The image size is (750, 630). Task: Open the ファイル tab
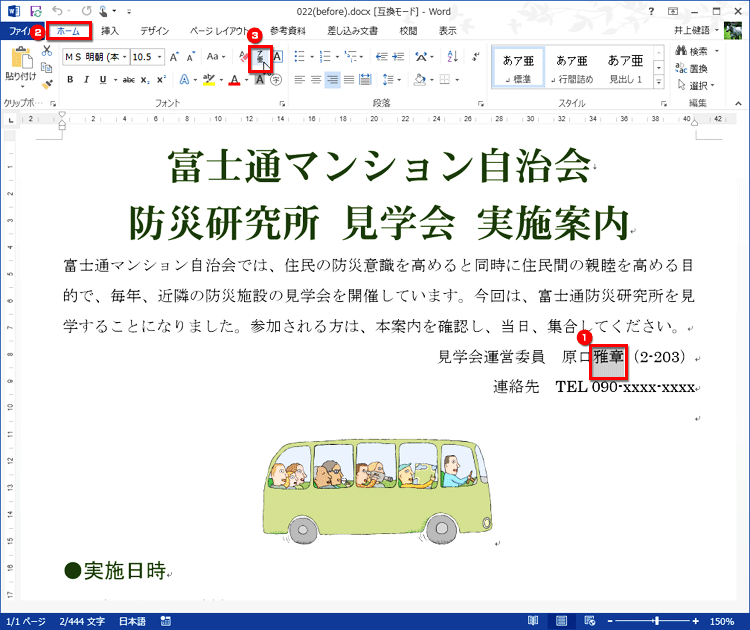[x=20, y=31]
